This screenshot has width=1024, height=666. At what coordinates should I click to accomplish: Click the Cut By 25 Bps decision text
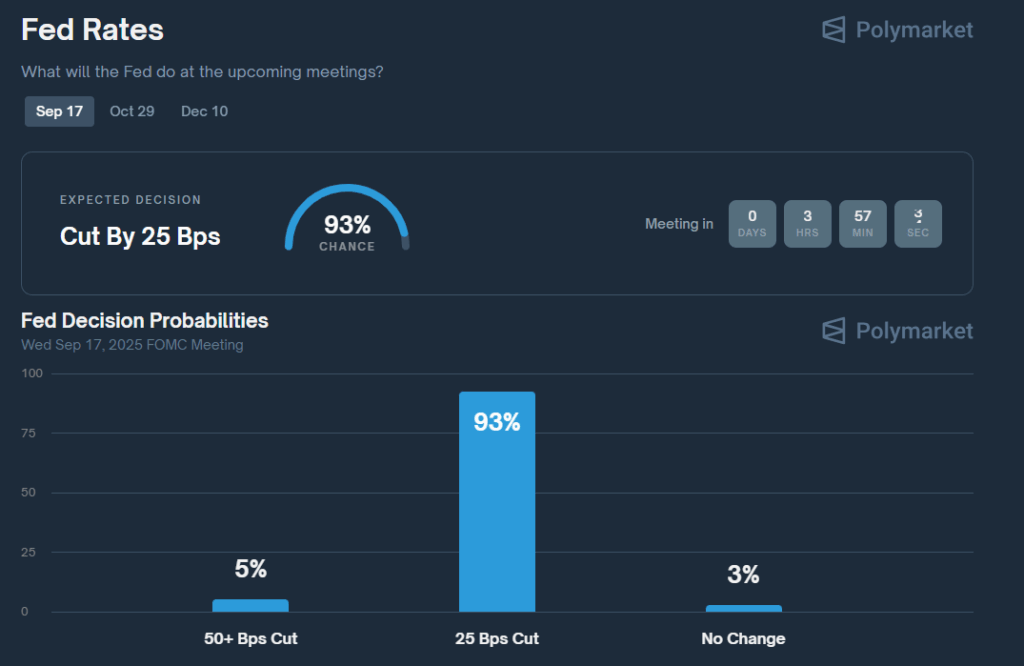point(140,236)
